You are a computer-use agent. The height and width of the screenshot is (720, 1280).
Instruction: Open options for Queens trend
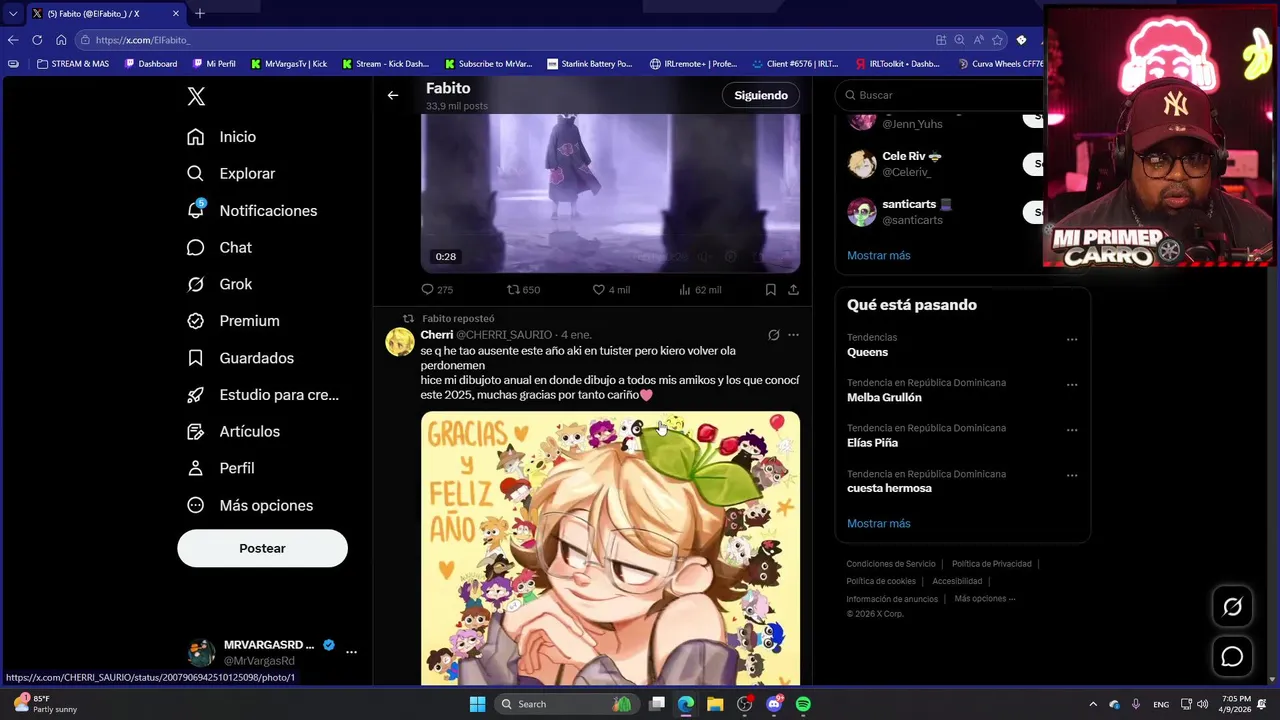1072,339
